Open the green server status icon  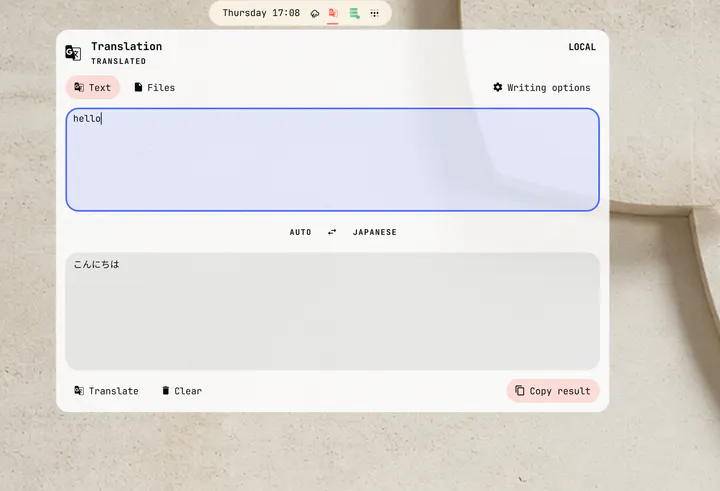coord(354,13)
